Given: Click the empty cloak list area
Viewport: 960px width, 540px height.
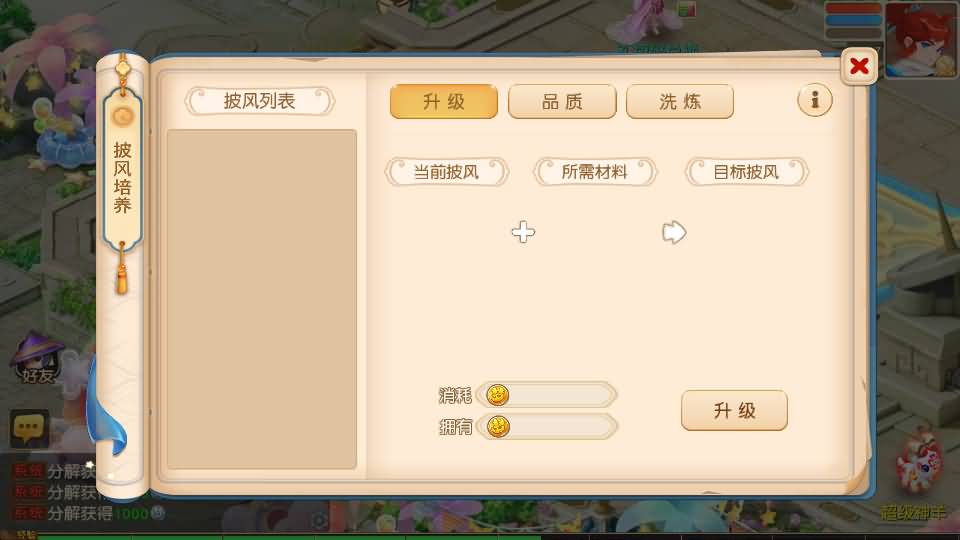Looking at the screenshot, I should tap(262, 299).
